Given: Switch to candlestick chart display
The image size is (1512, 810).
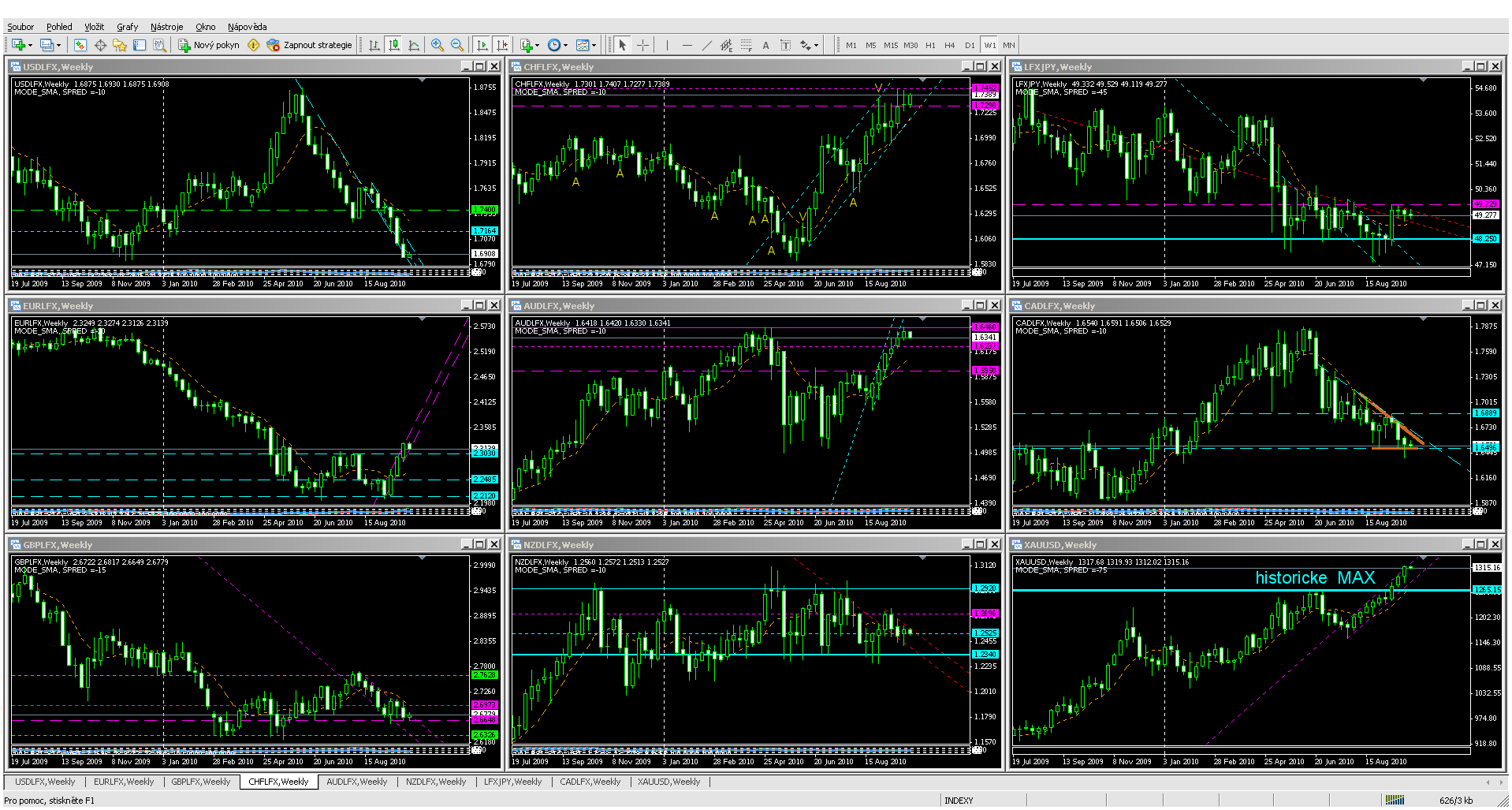Looking at the screenshot, I should tap(394, 45).
